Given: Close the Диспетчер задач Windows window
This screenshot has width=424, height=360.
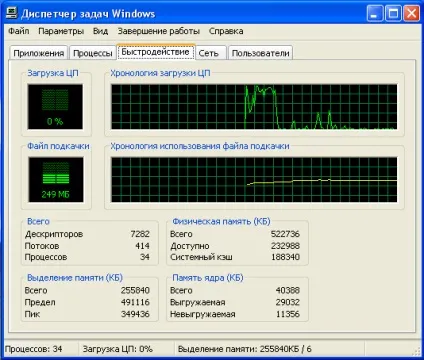Looking at the screenshot, I should coord(412,13).
